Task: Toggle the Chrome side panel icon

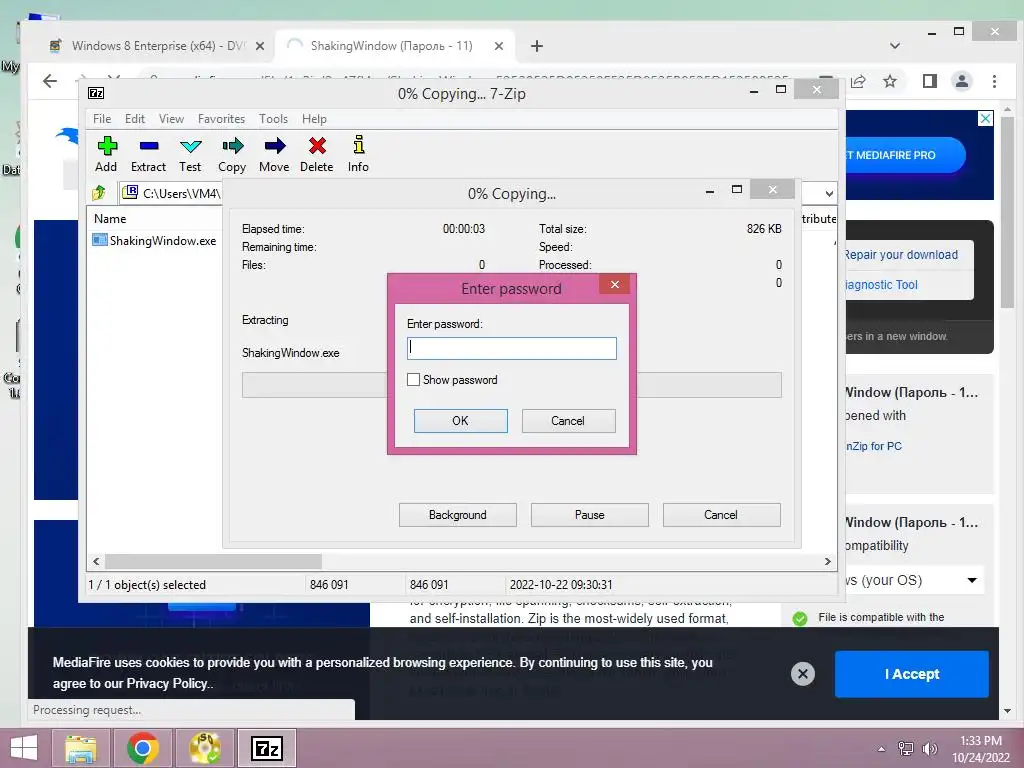Action: (930, 81)
